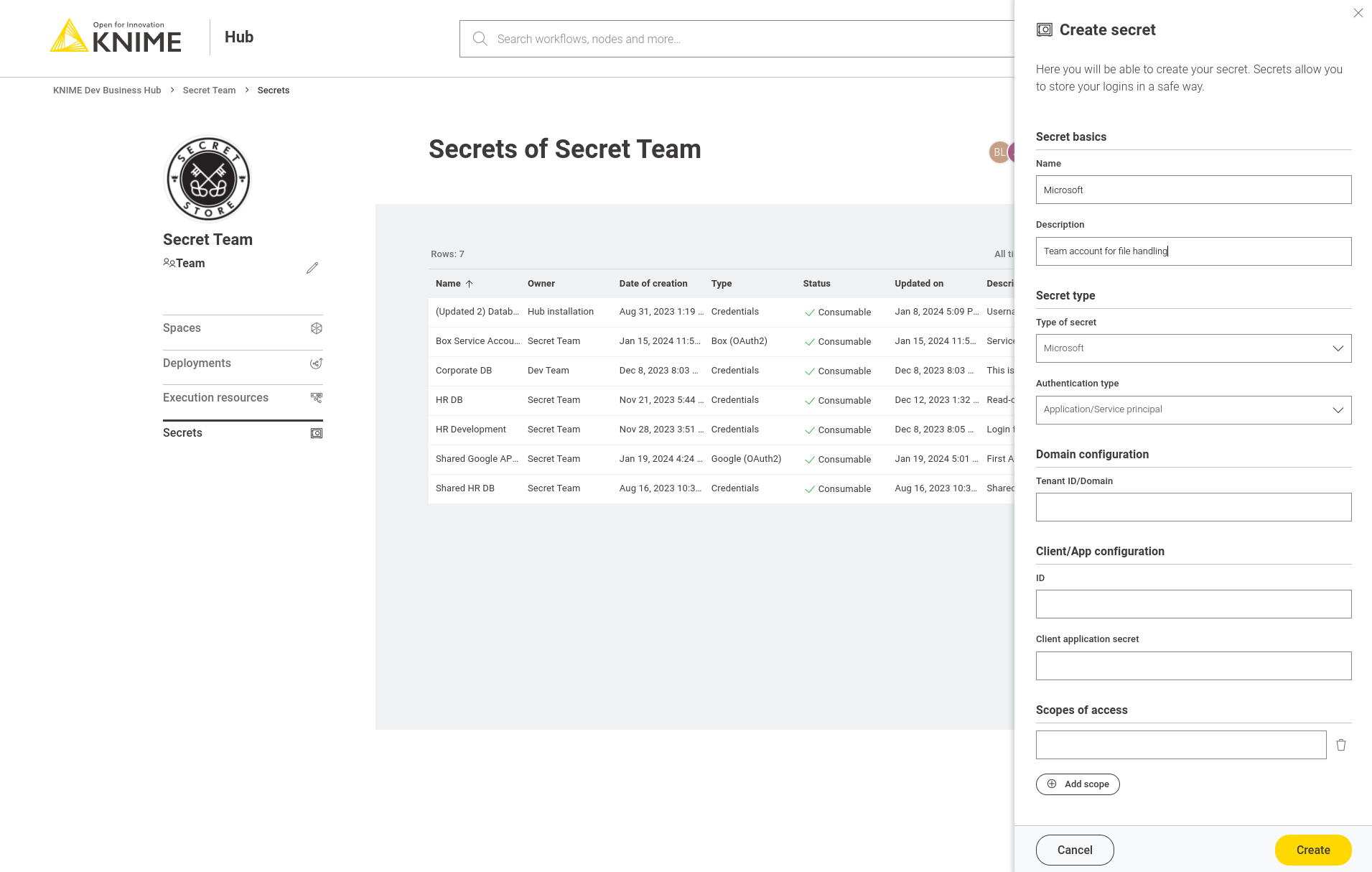Image resolution: width=1372 pixels, height=872 pixels.
Task: Click the Dev Team owner cell
Action: coord(549,371)
